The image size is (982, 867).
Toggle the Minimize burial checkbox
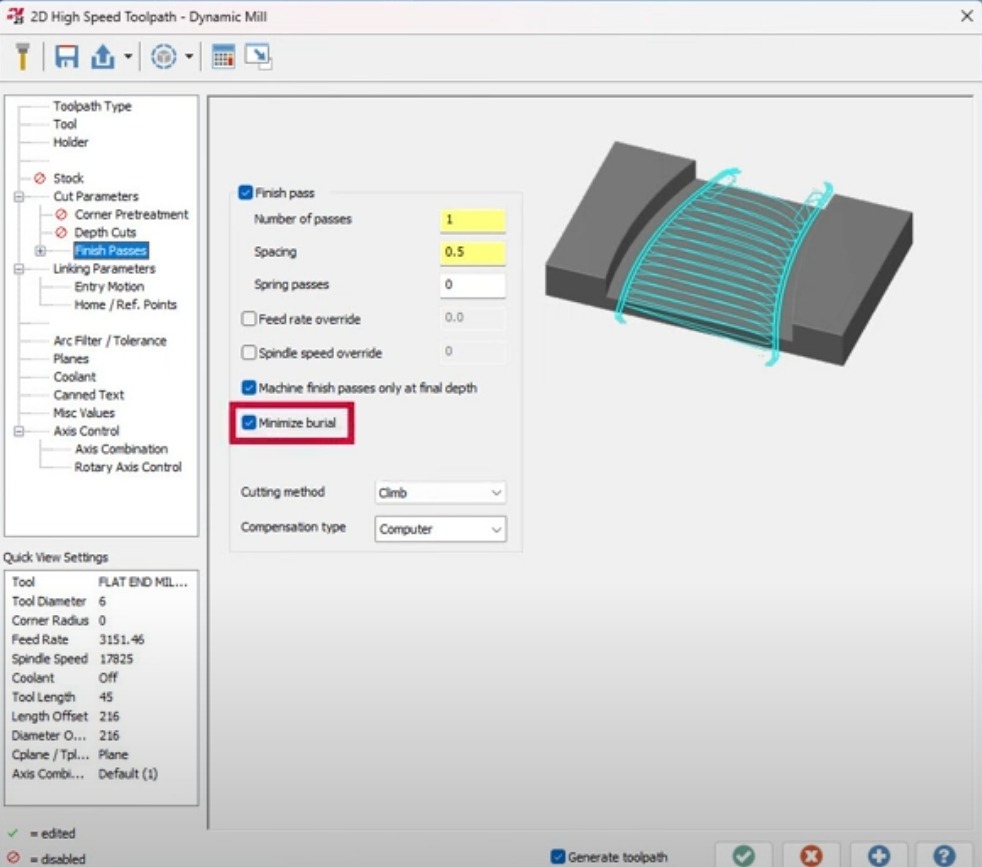249,423
